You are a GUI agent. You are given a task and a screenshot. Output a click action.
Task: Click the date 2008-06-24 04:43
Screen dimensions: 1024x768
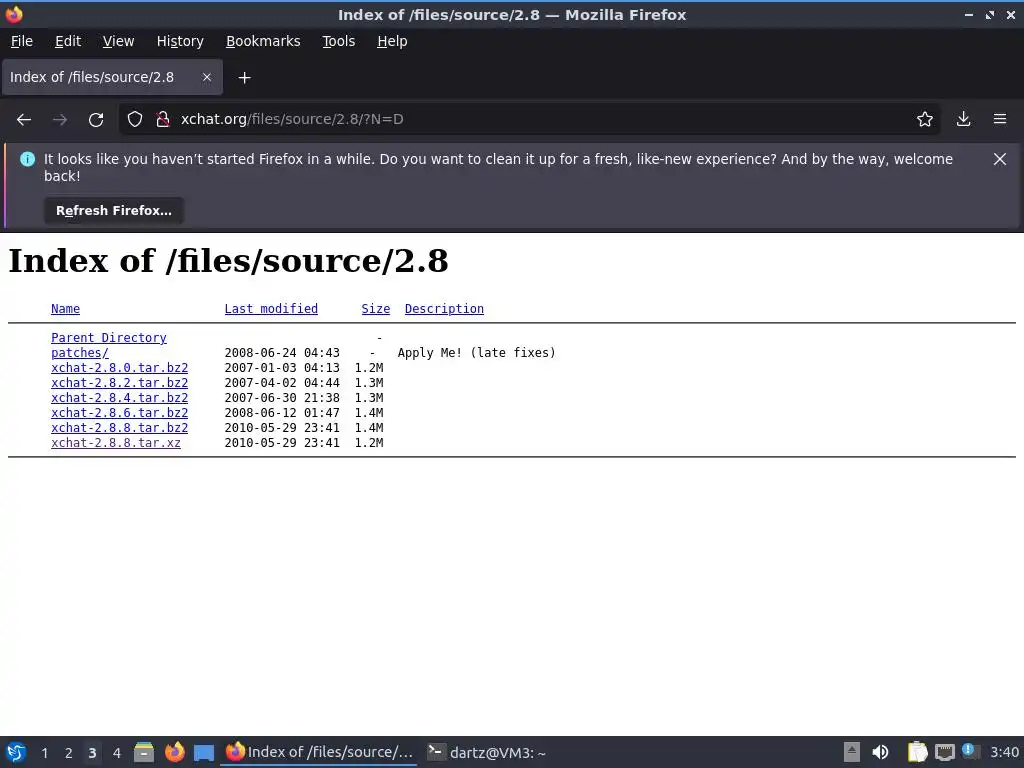(282, 353)
